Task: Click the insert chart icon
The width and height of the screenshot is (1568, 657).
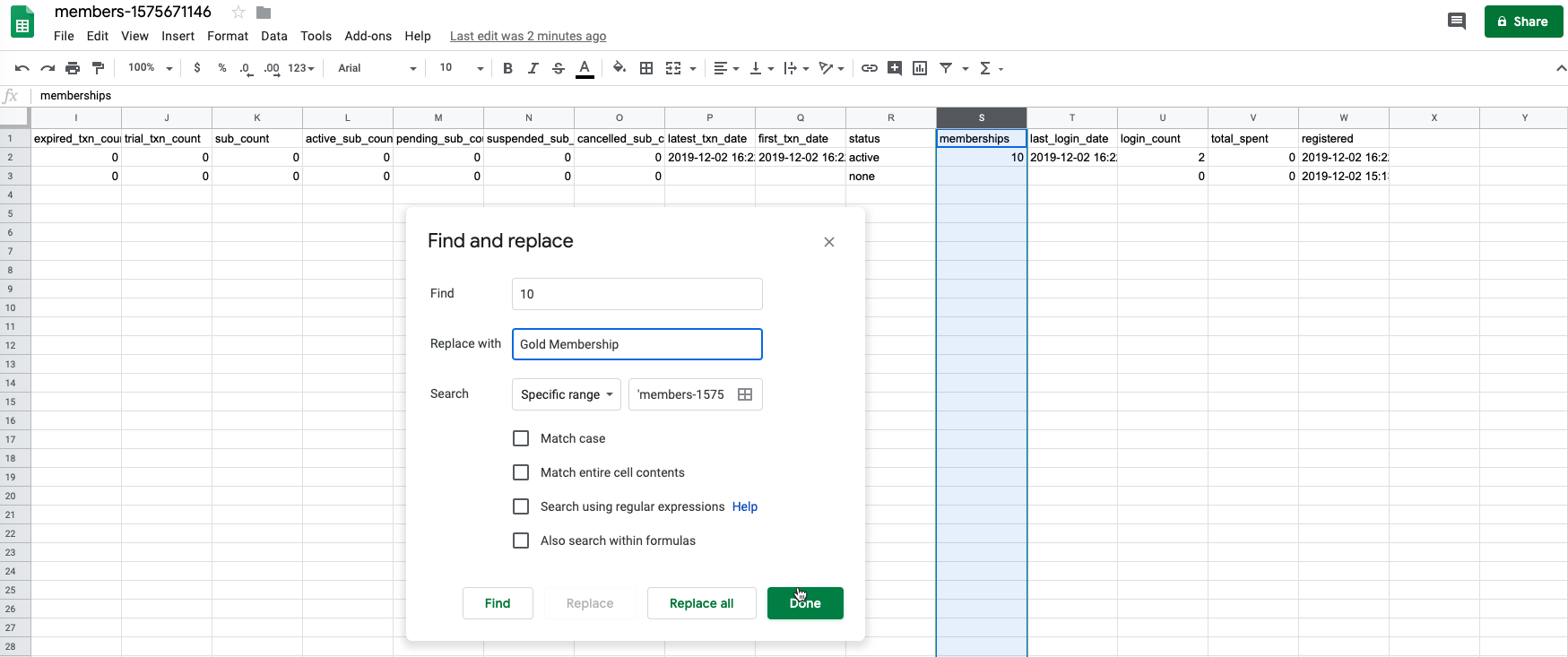Action: click(920, 68)
